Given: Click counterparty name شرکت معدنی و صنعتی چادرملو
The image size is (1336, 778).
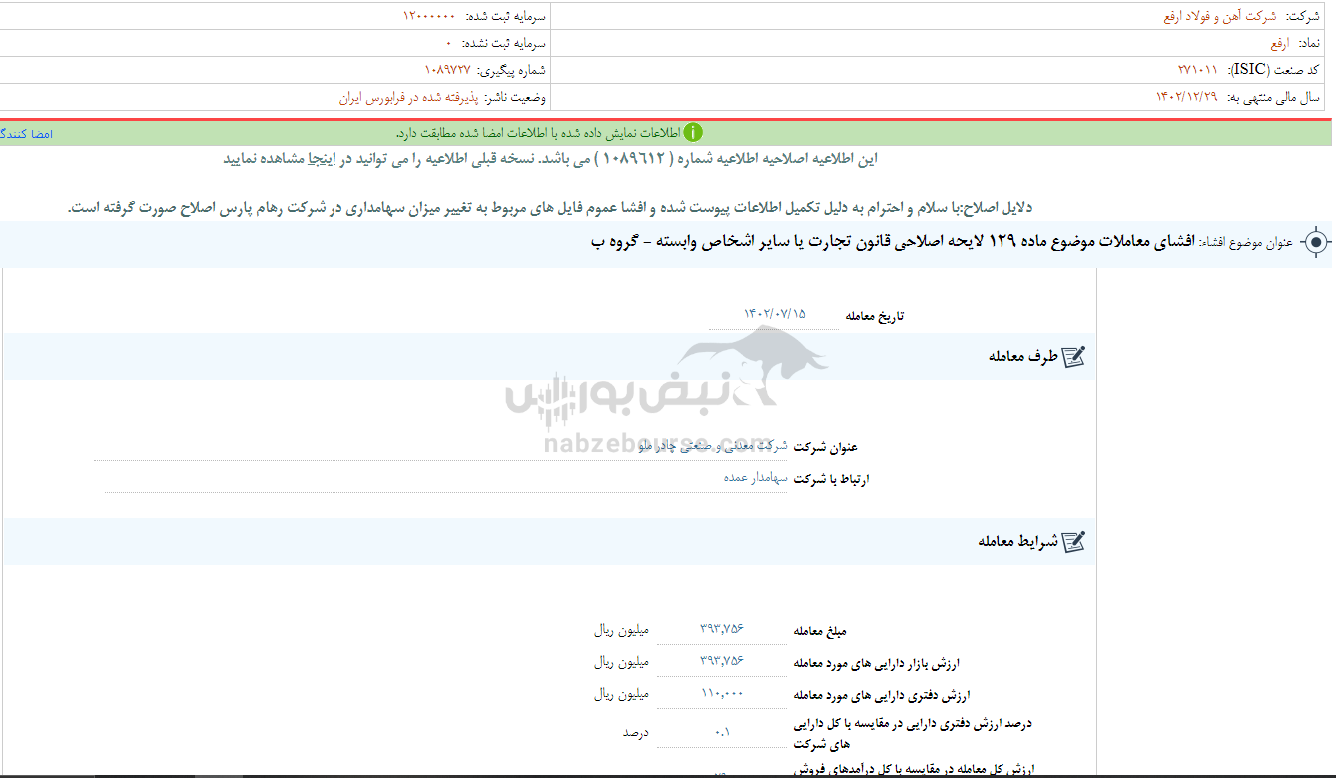Looking at the screenshot, I should click(x=713, y=446).
